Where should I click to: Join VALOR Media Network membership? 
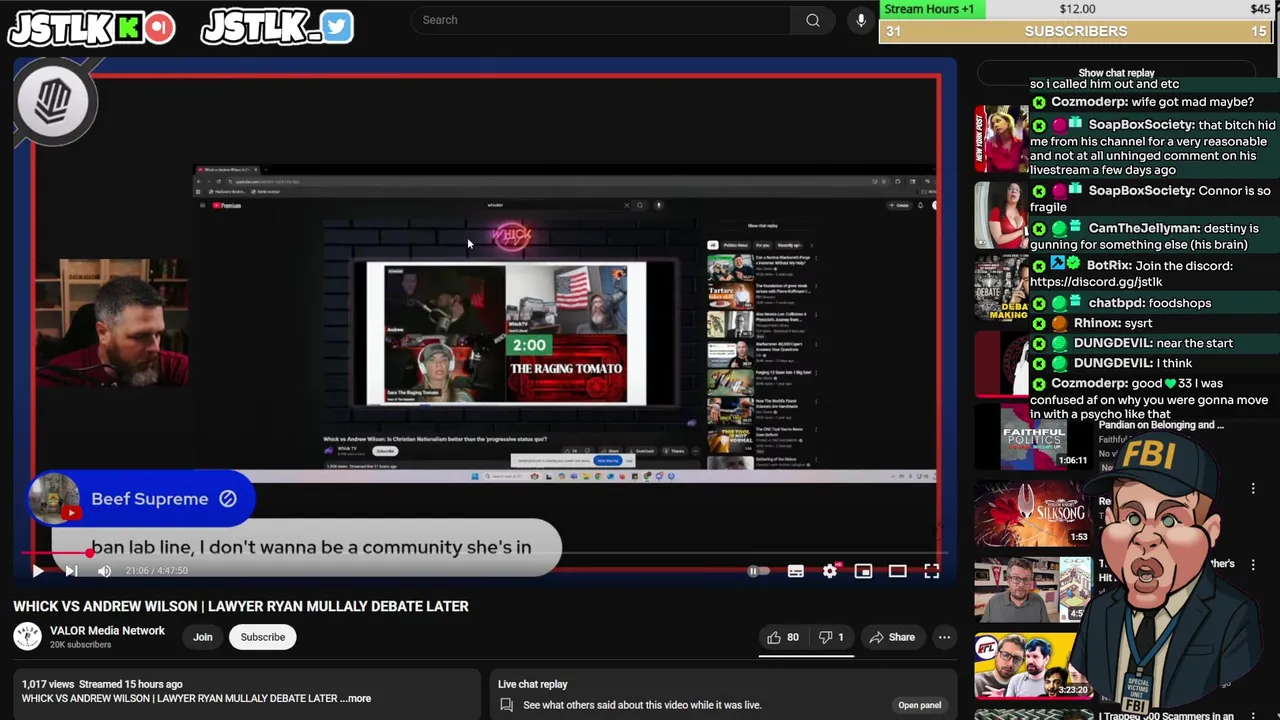[203, 637]
